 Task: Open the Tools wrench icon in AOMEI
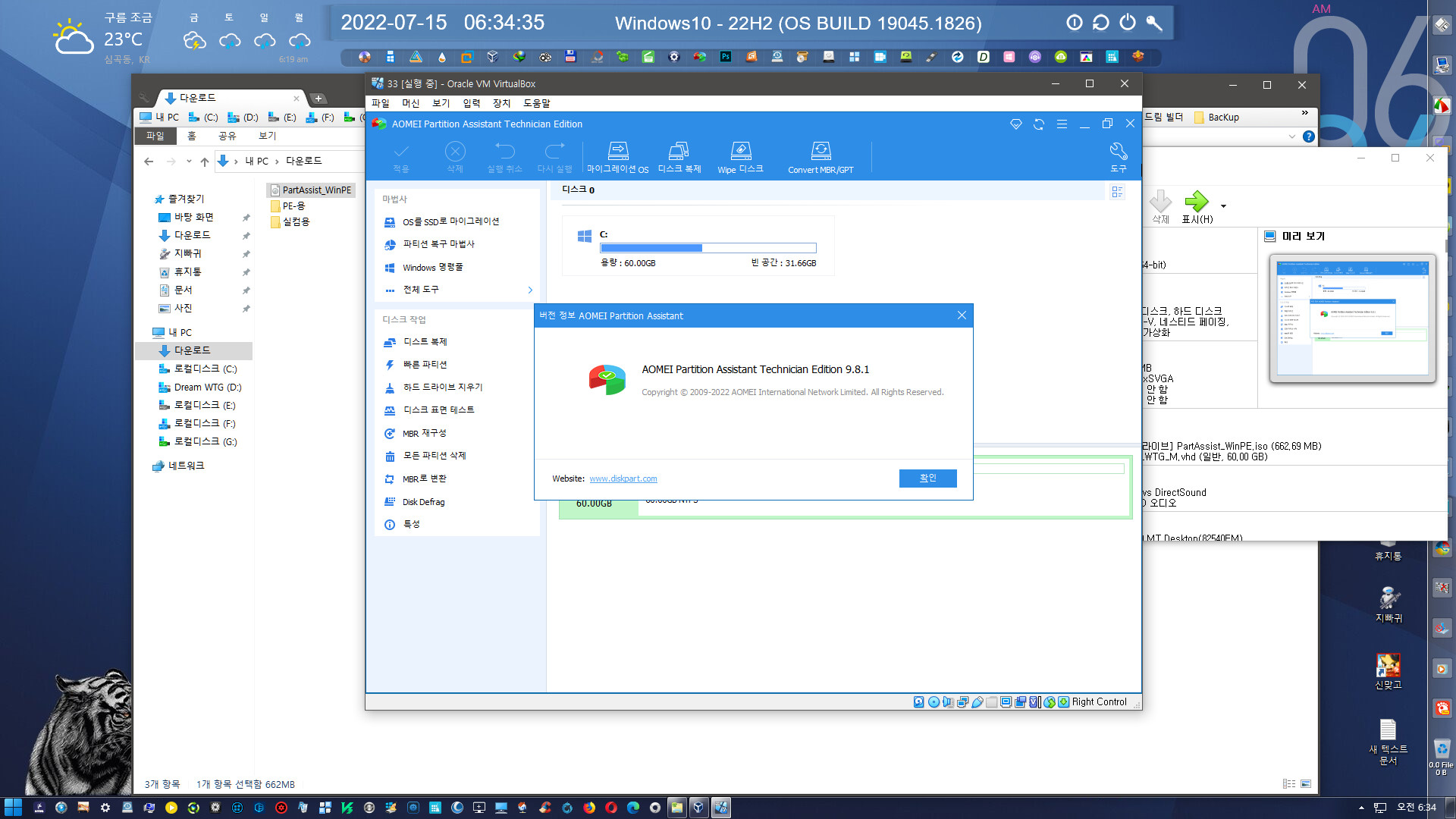point(1118,158)
